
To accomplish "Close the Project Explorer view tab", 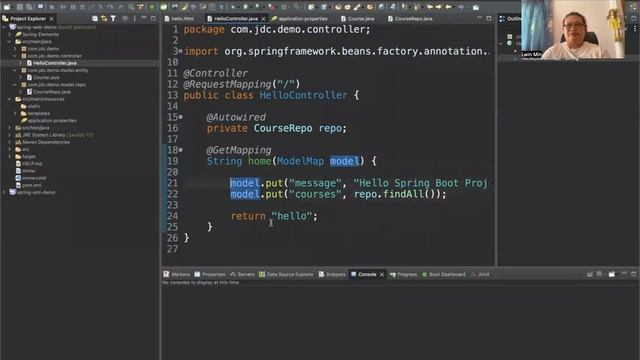I will tap(51, 19).
